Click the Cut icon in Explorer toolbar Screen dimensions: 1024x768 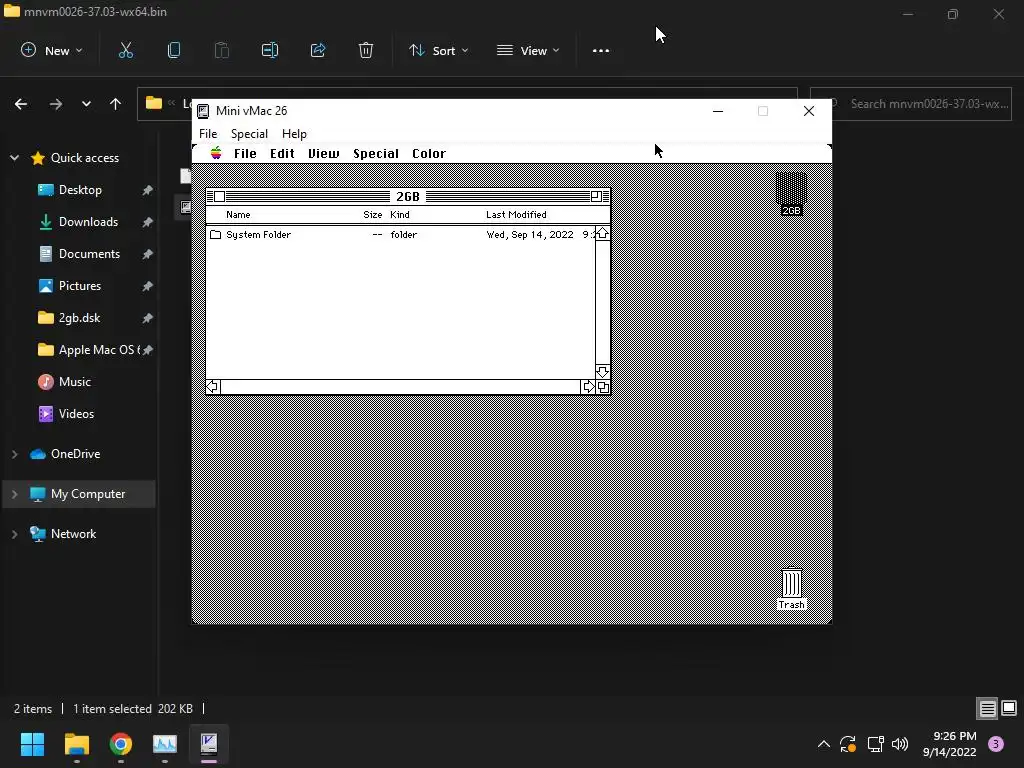[x=125, y=50]
